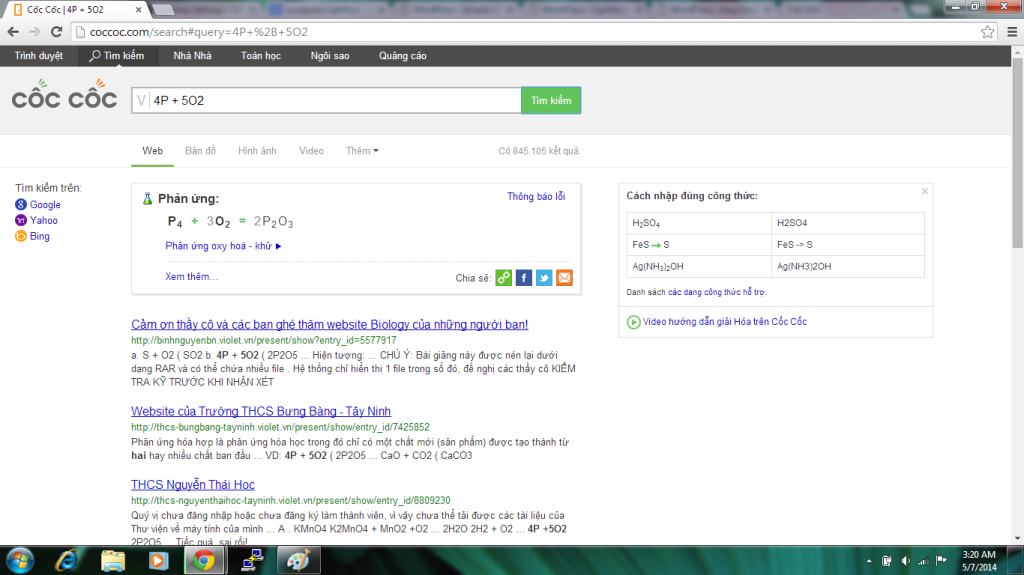The height and width of the screenshot is (575, 1024).
Task: Click the H2SO4 example cell
Action: pyautogui.click(x=847, y=223)
